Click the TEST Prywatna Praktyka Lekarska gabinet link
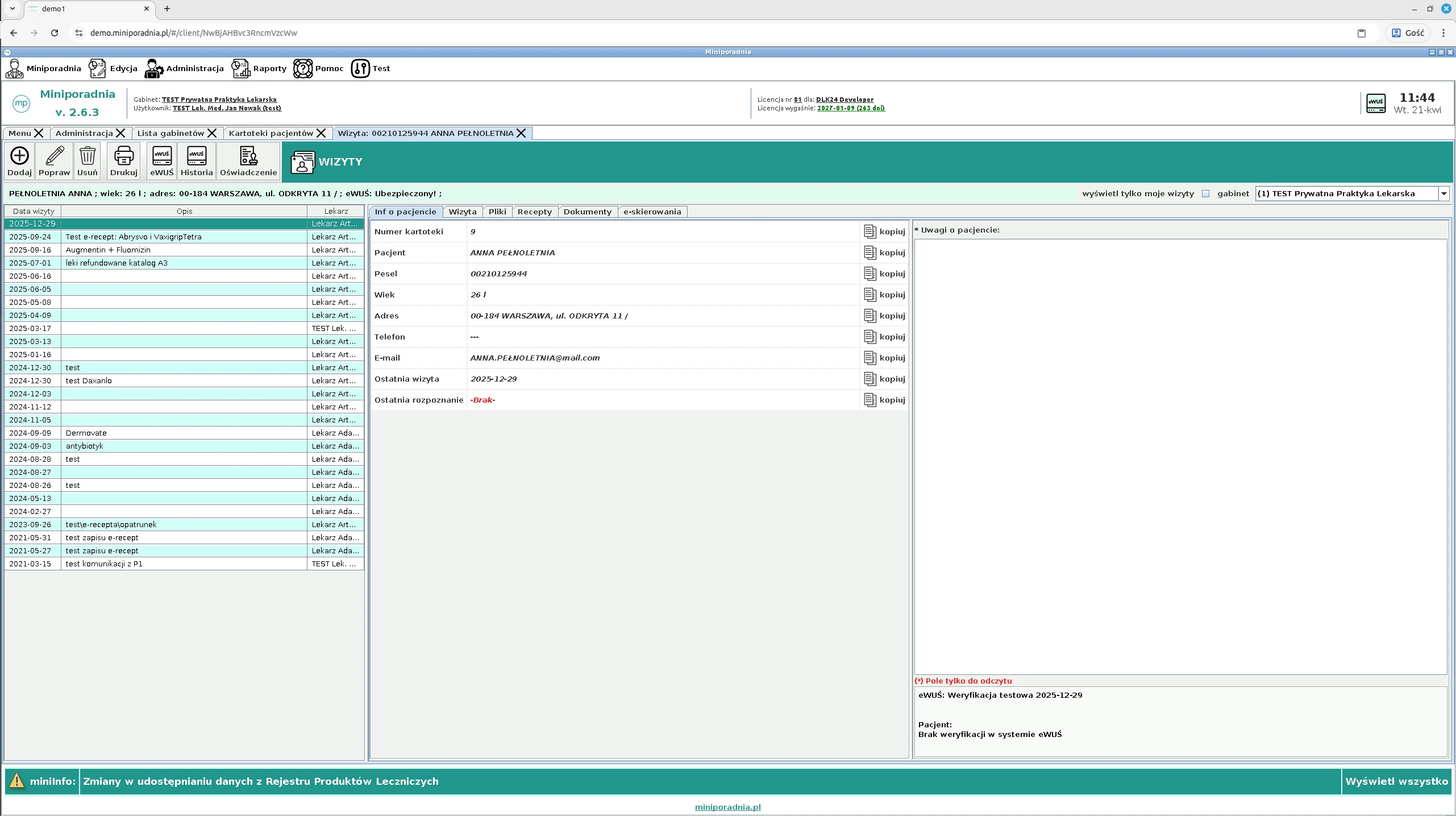This screenshot has height=816, width=1456. click(x=219, y=100)
